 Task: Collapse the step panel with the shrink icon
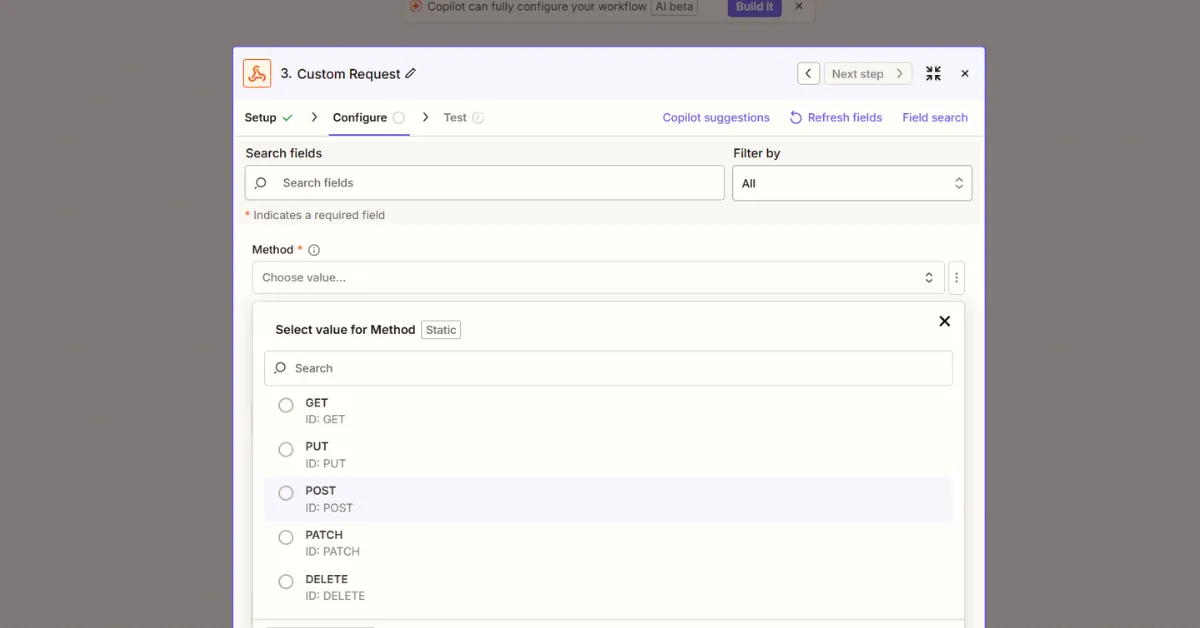coord(933,73)
